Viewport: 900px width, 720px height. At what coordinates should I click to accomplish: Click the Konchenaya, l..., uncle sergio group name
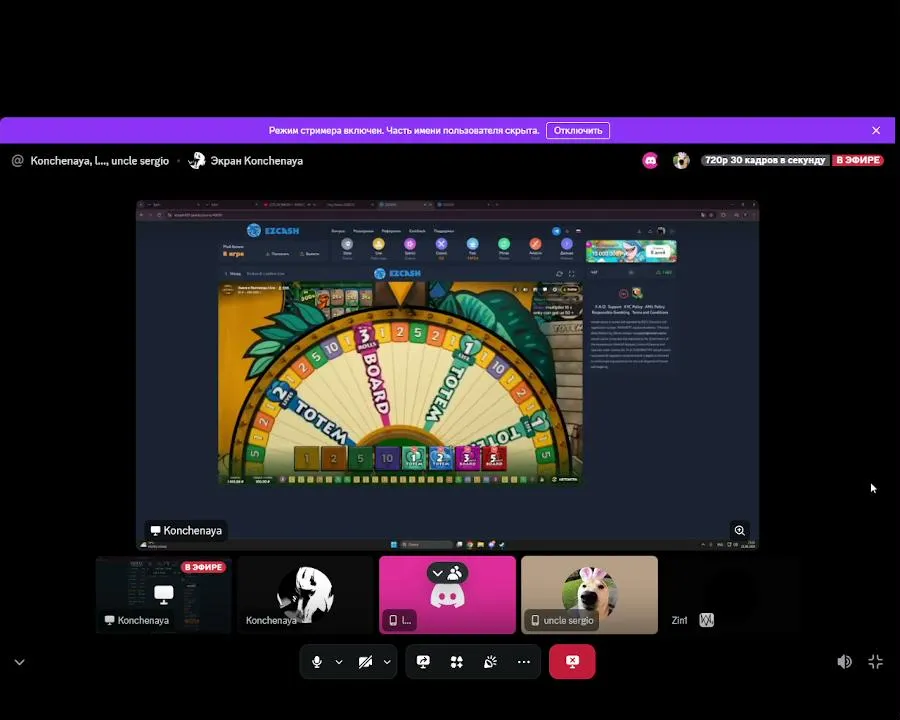point(99,161)
